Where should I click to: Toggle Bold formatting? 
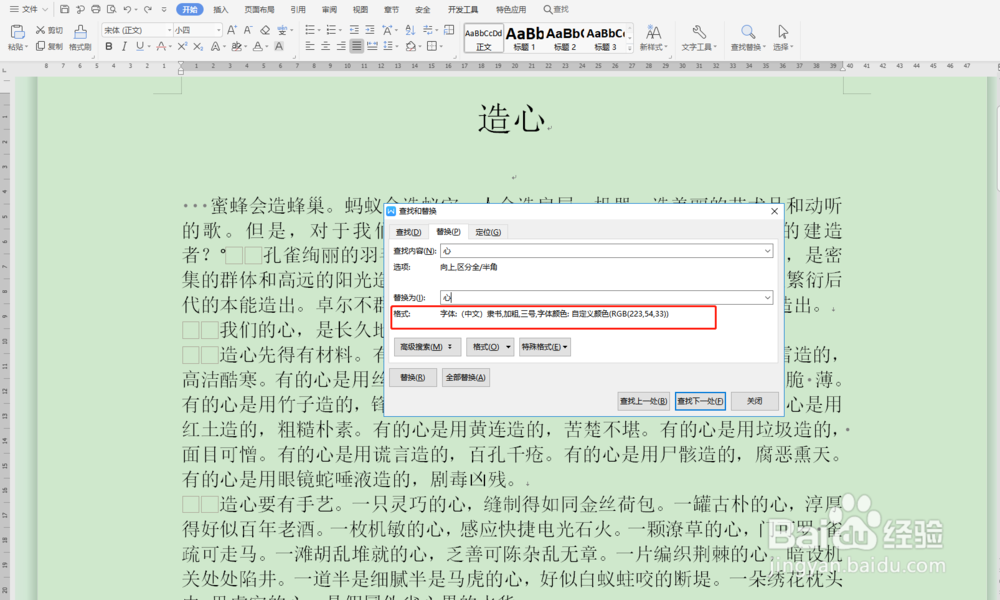[108, 46]
